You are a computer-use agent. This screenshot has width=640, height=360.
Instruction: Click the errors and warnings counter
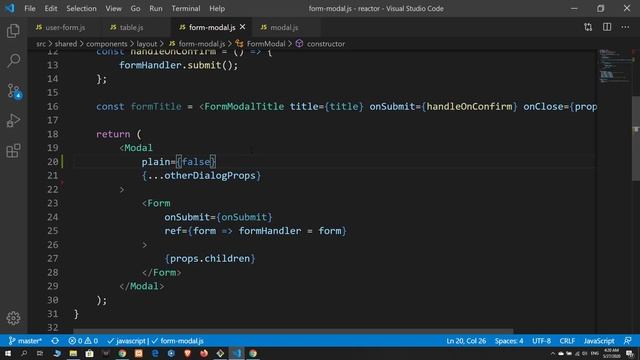(x=83, y=341)
